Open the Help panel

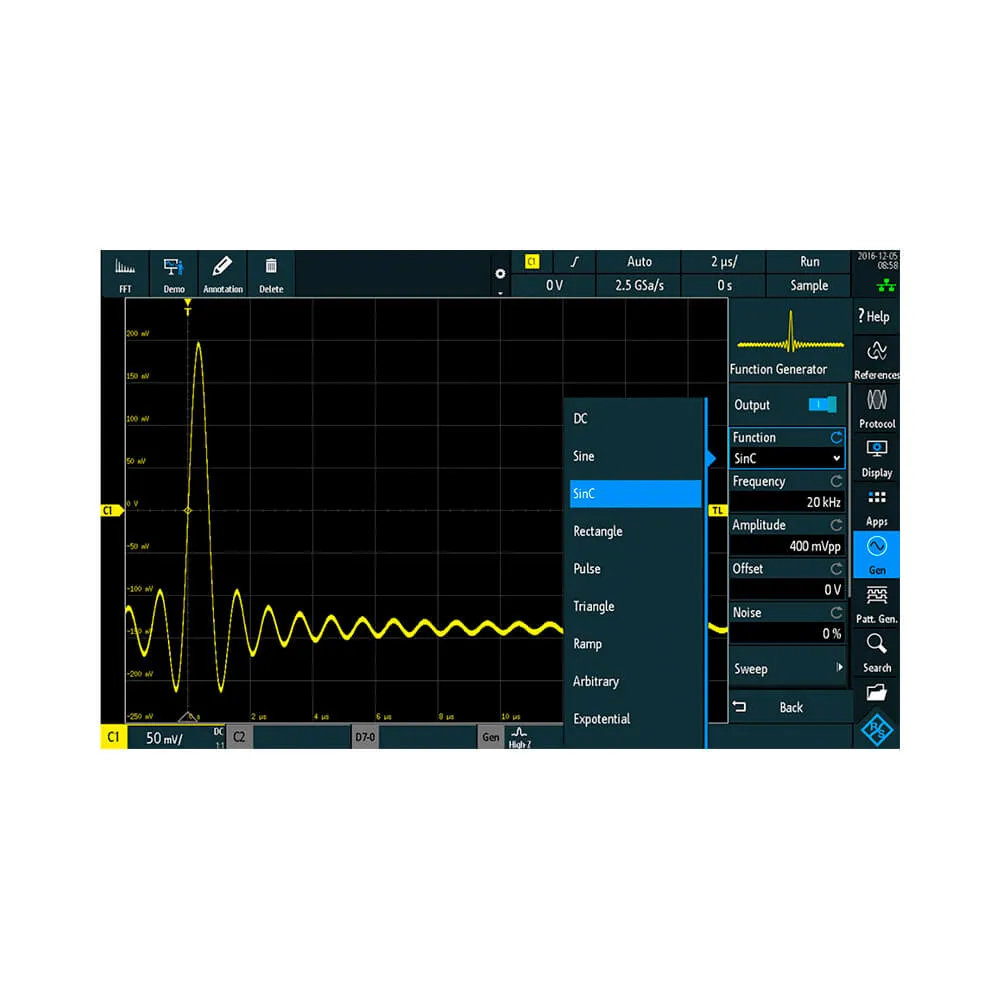[x=875, y=317]
